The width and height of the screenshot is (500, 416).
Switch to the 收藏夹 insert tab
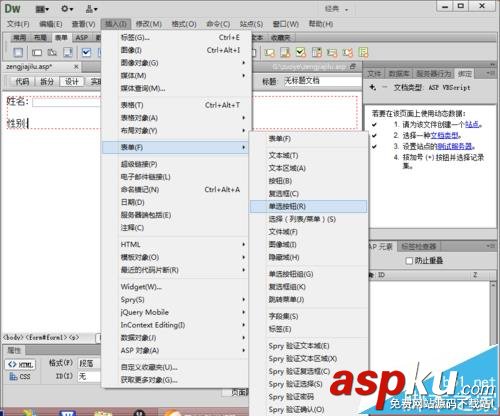click(280, 38)
